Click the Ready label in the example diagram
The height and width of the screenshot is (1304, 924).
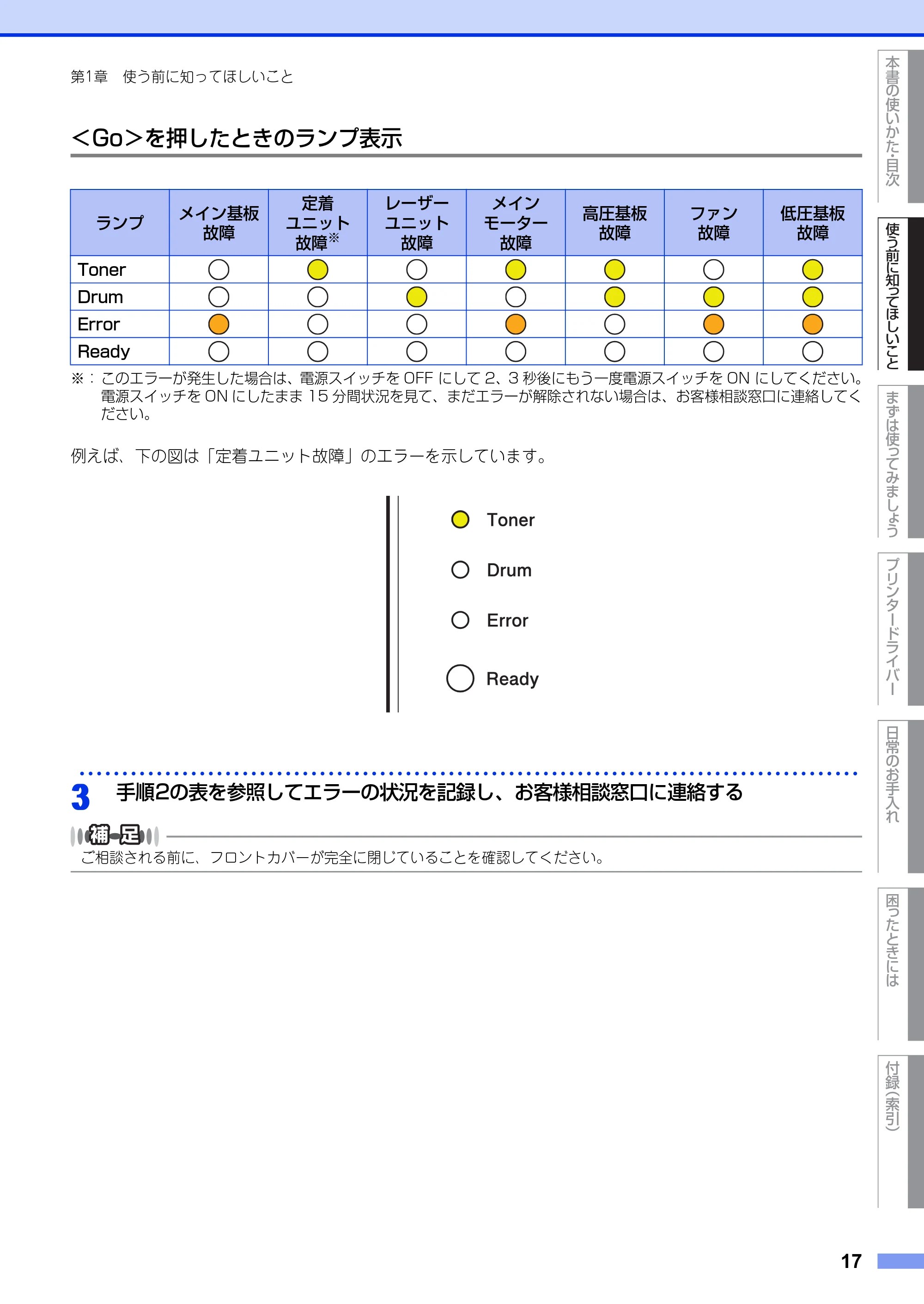[512, 679]
